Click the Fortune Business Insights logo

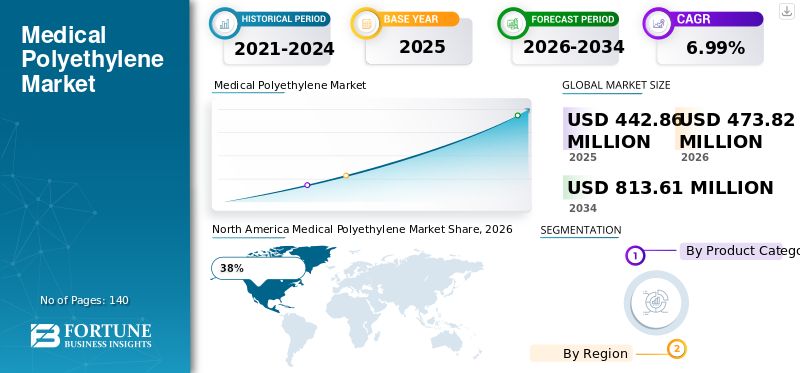click(x=91, y=335)
